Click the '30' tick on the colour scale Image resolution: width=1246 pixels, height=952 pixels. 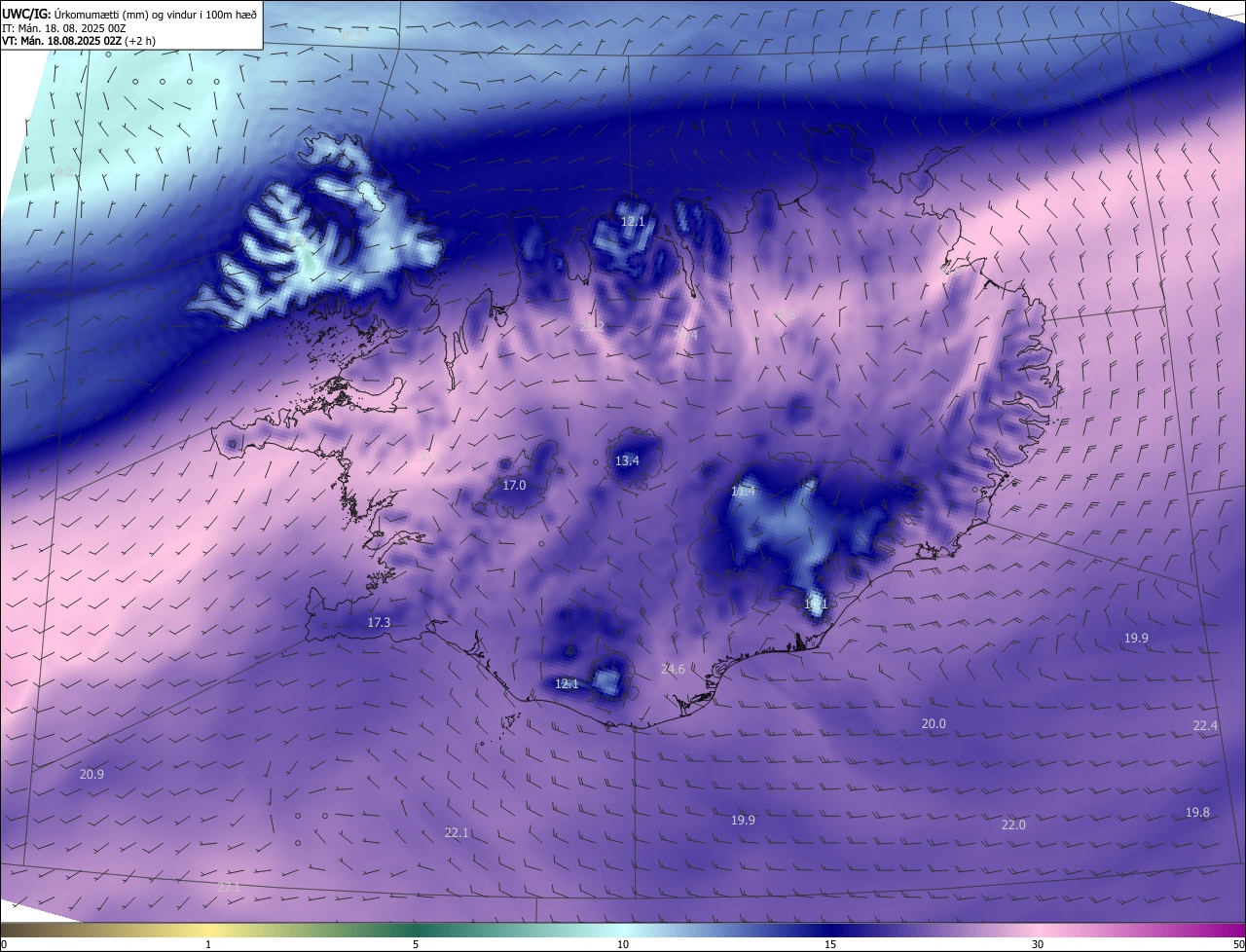(1038, 945)
